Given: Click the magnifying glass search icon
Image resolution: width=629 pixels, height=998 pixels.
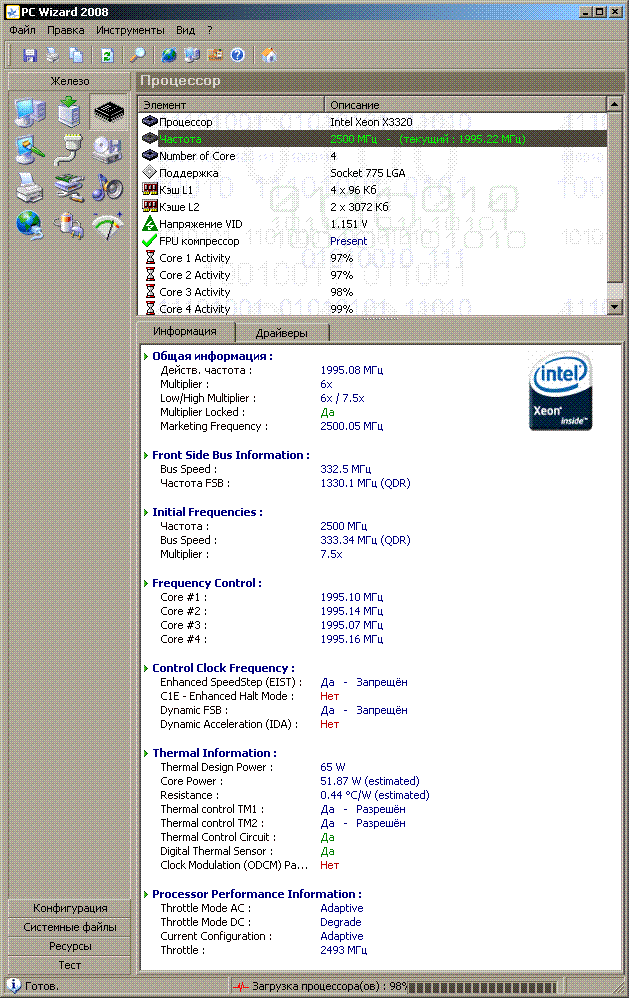Looking at the screenshot, I should coord(139,55).
